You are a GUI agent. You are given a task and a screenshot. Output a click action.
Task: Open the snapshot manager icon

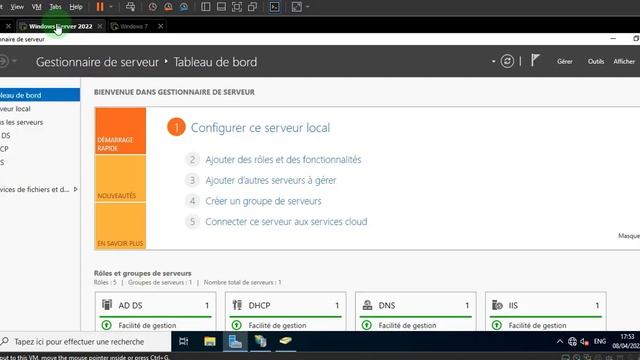click(184, 7)
